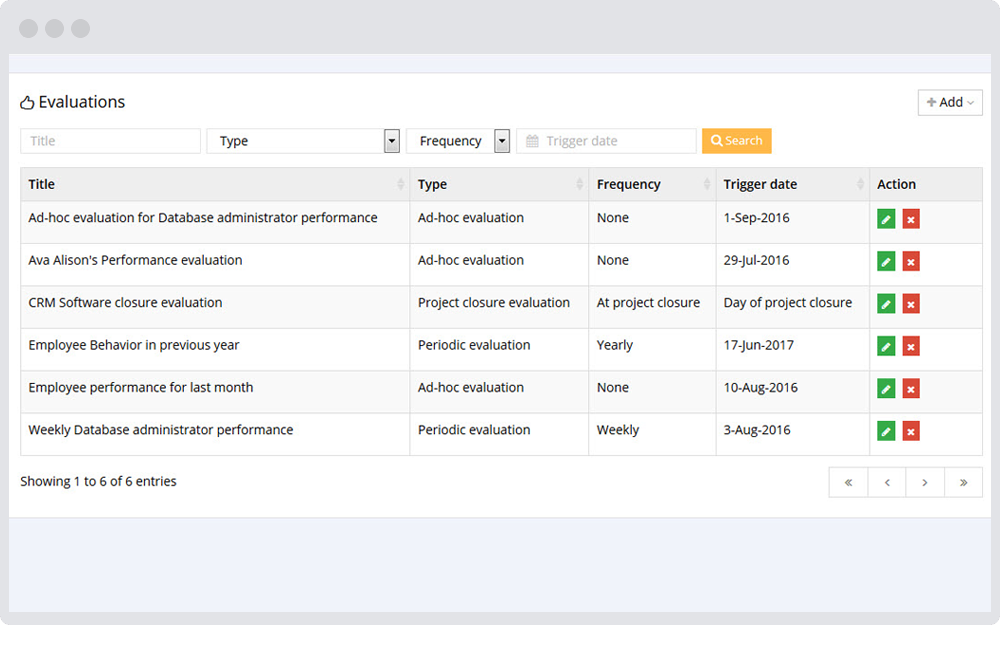Click 'Periodic evaluation' in Employee Behavior row
This screenshot has width=1000, height=670.
click(474, 345)
